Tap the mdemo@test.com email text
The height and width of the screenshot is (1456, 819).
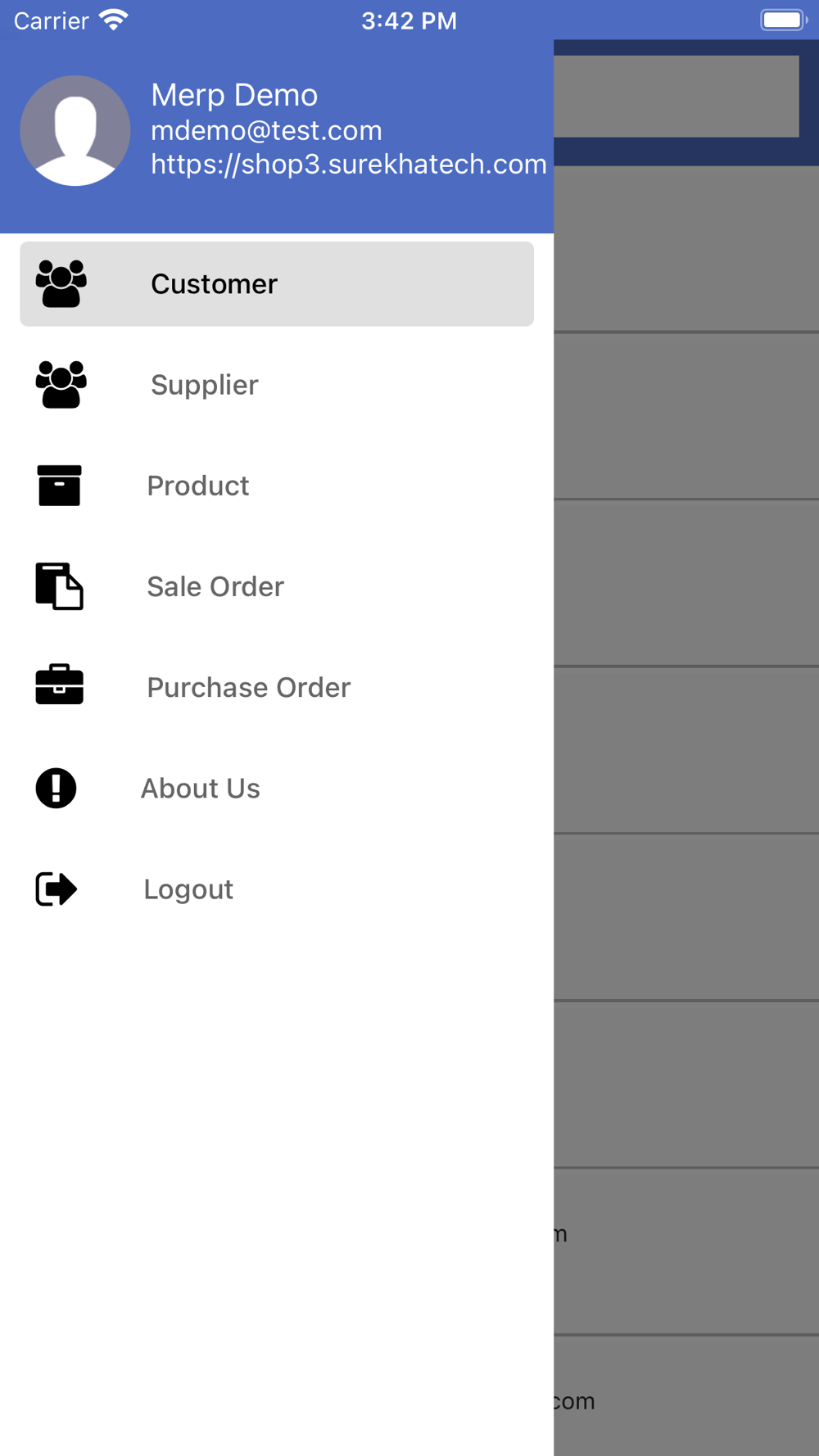click(266, 130)
